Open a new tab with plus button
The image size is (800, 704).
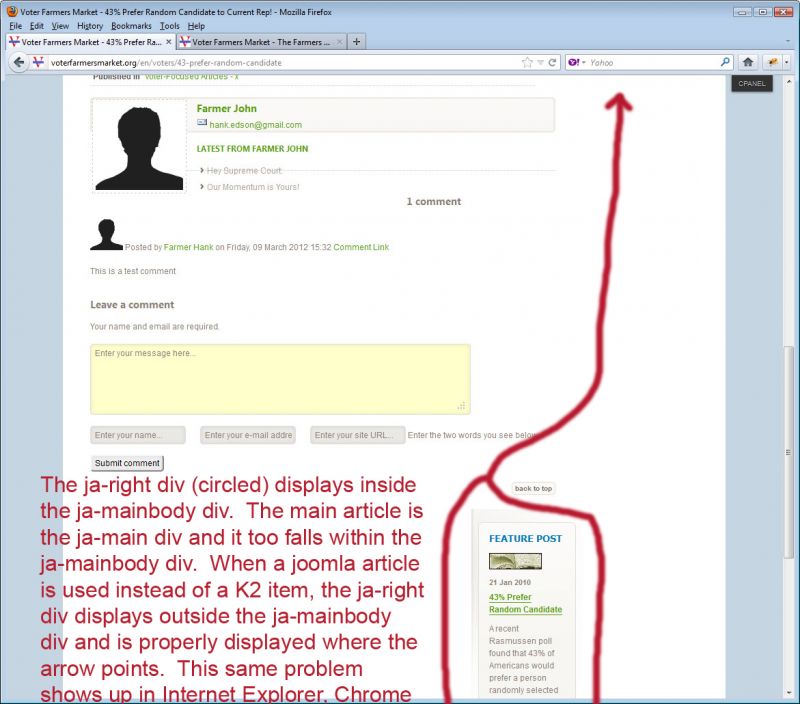(357, 41)
